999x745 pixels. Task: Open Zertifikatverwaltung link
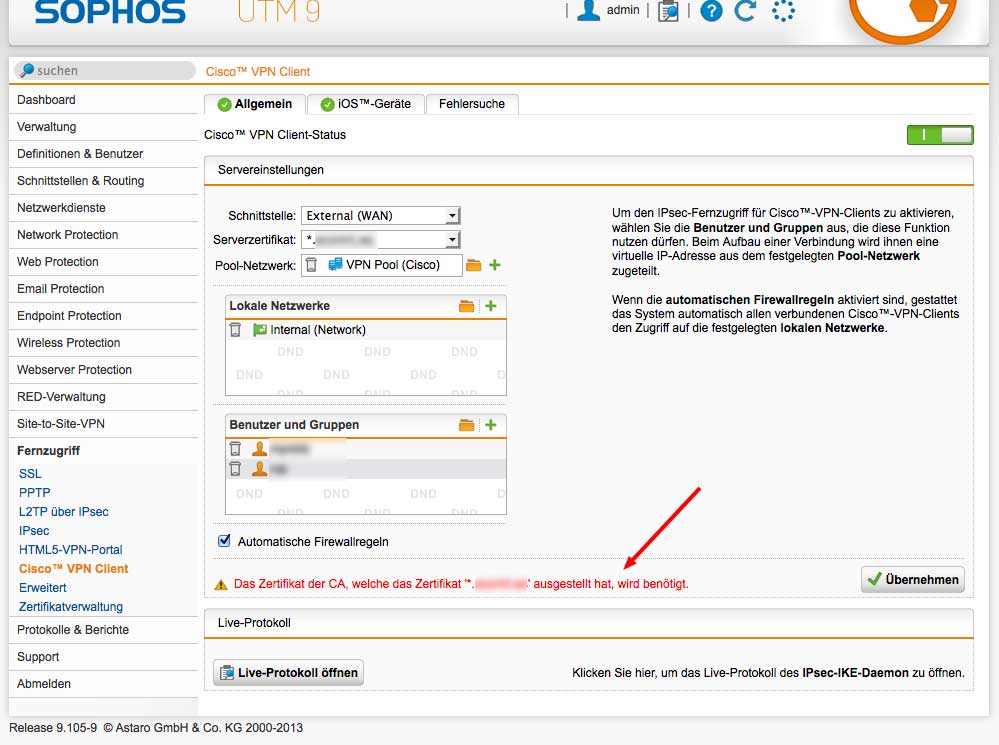pos(71,607)
